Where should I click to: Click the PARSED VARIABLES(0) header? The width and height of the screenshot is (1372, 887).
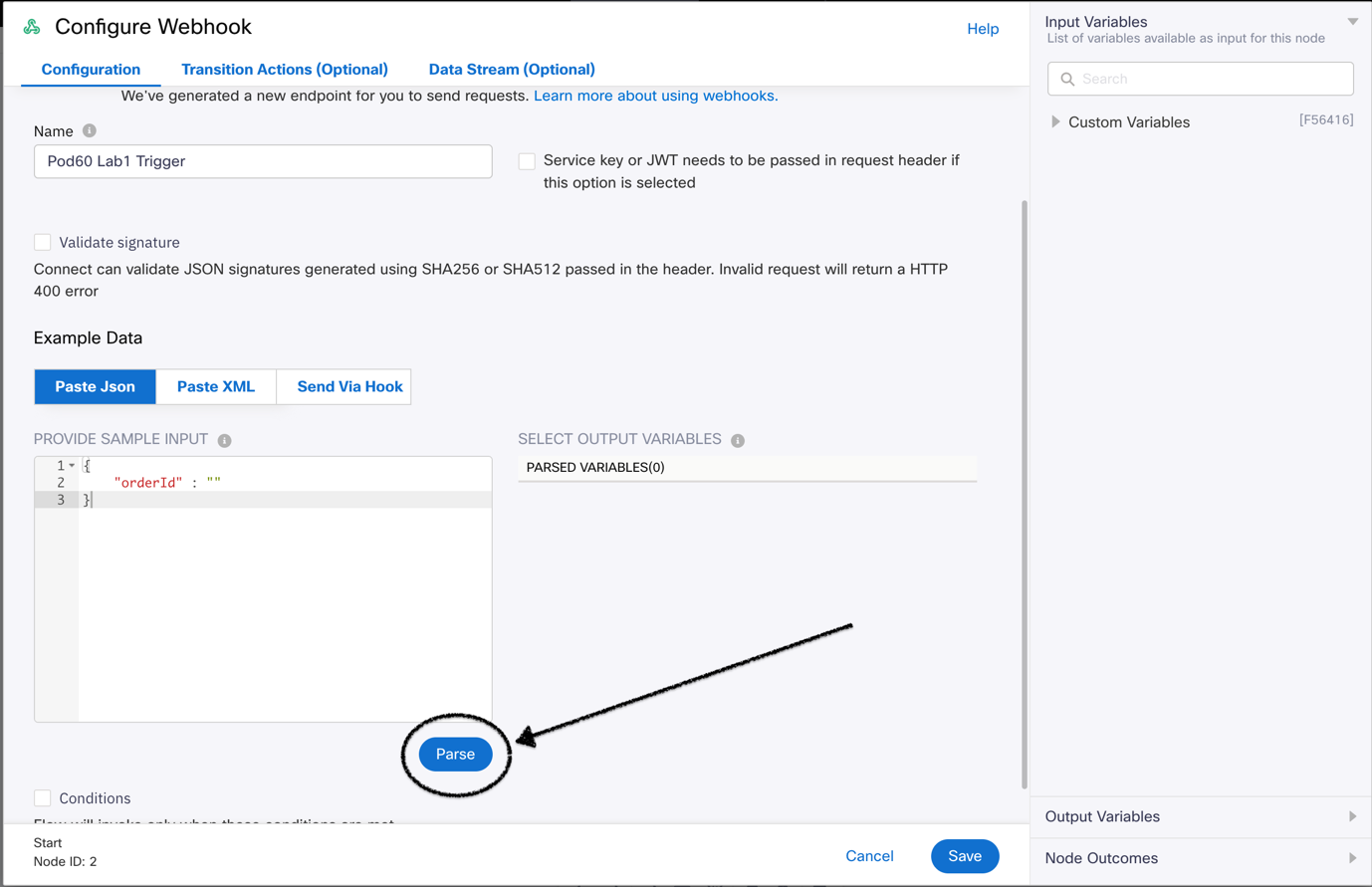click(x=748, y=467)
